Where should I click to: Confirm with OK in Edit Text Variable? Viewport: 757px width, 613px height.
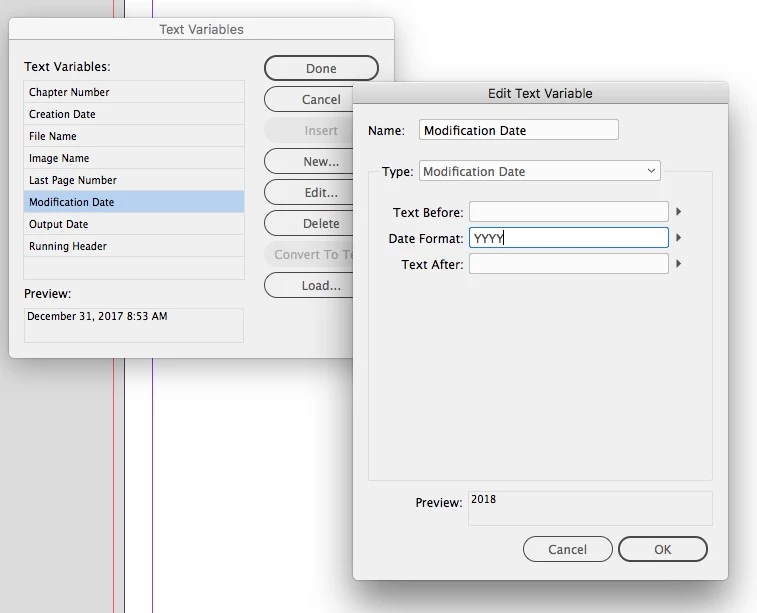click(x=663, y=549)
